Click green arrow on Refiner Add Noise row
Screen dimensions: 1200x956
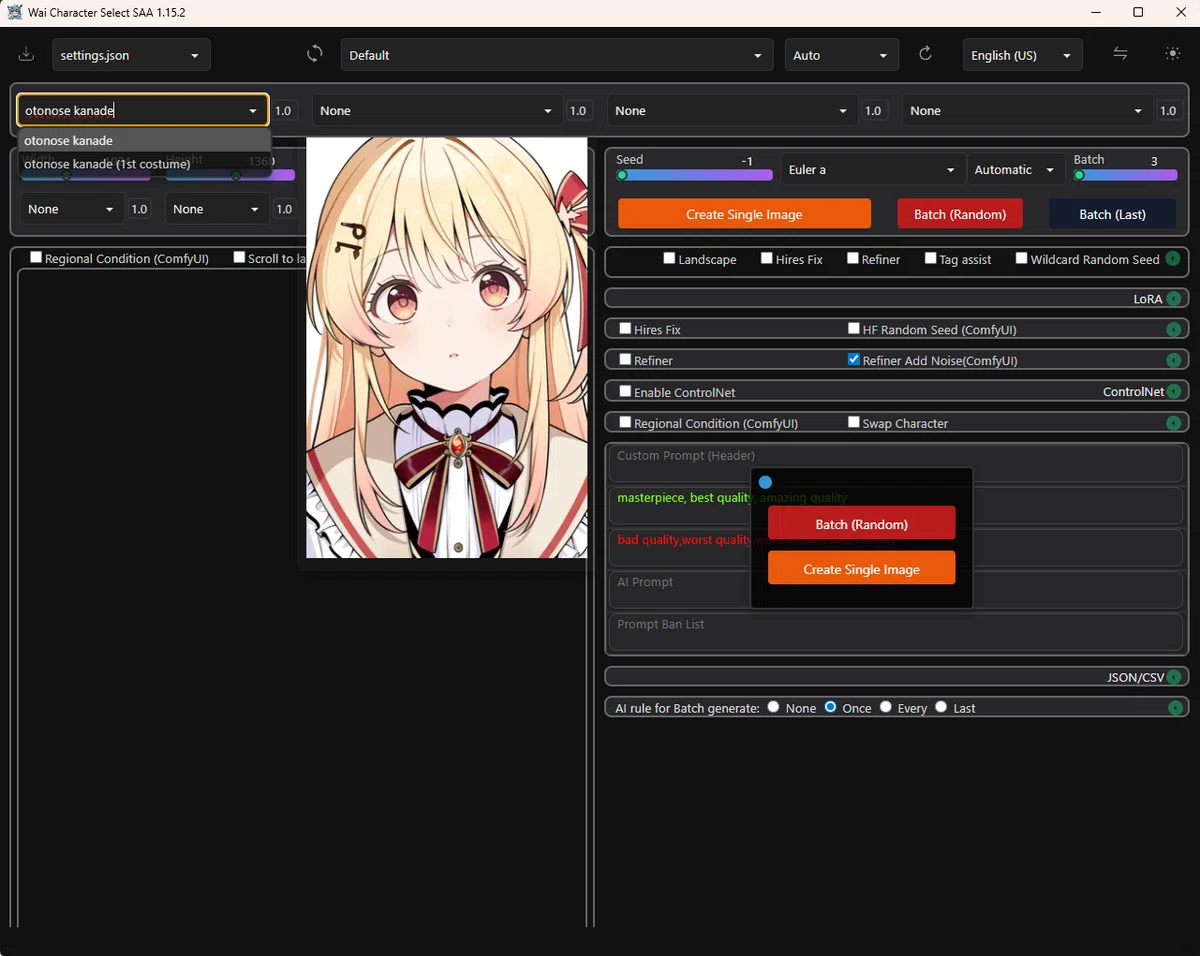point(1174,360)
